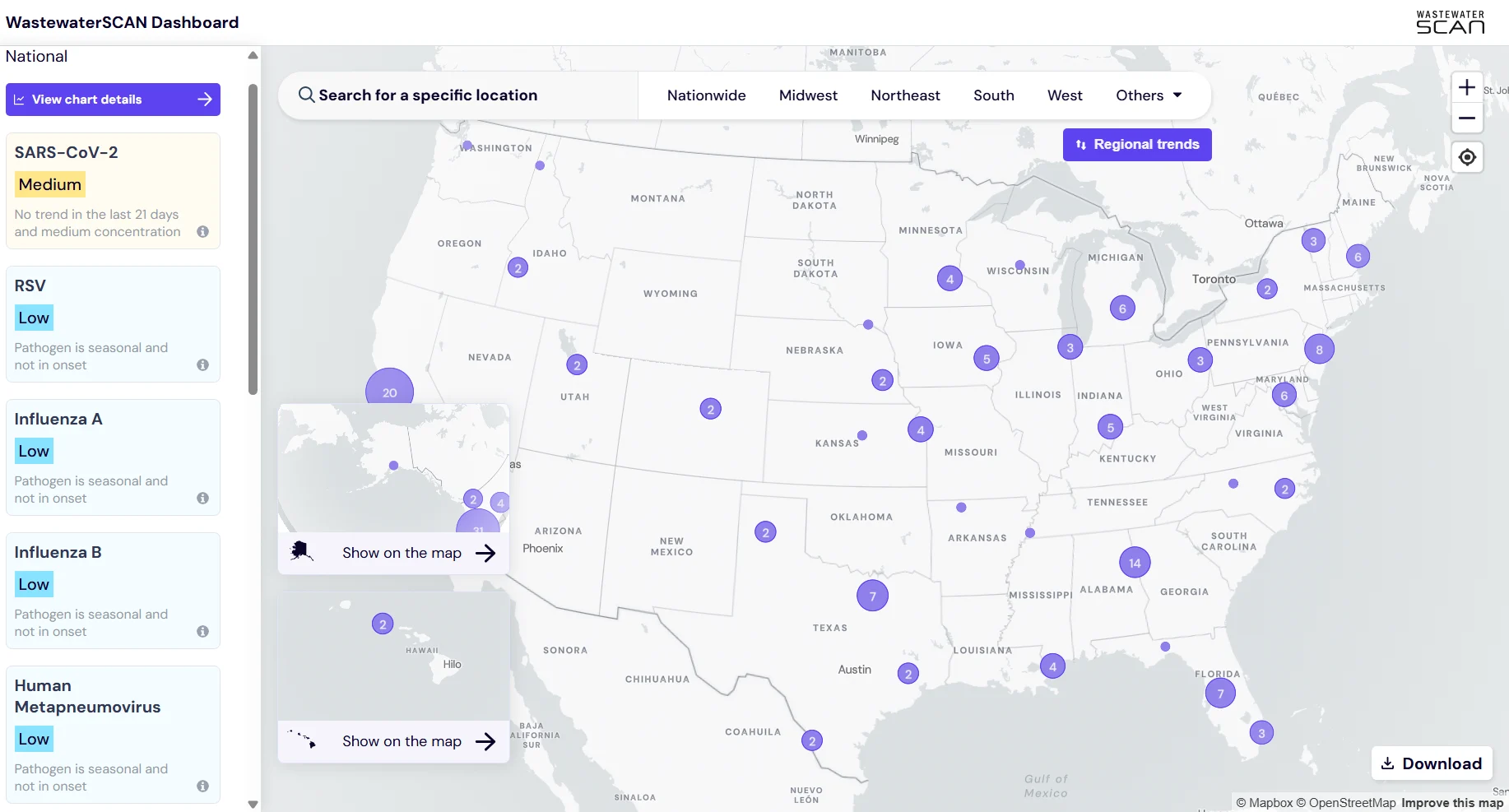Select the Nationwide region tab
Screen dimensions: 1509x812
tap(707, 95)
